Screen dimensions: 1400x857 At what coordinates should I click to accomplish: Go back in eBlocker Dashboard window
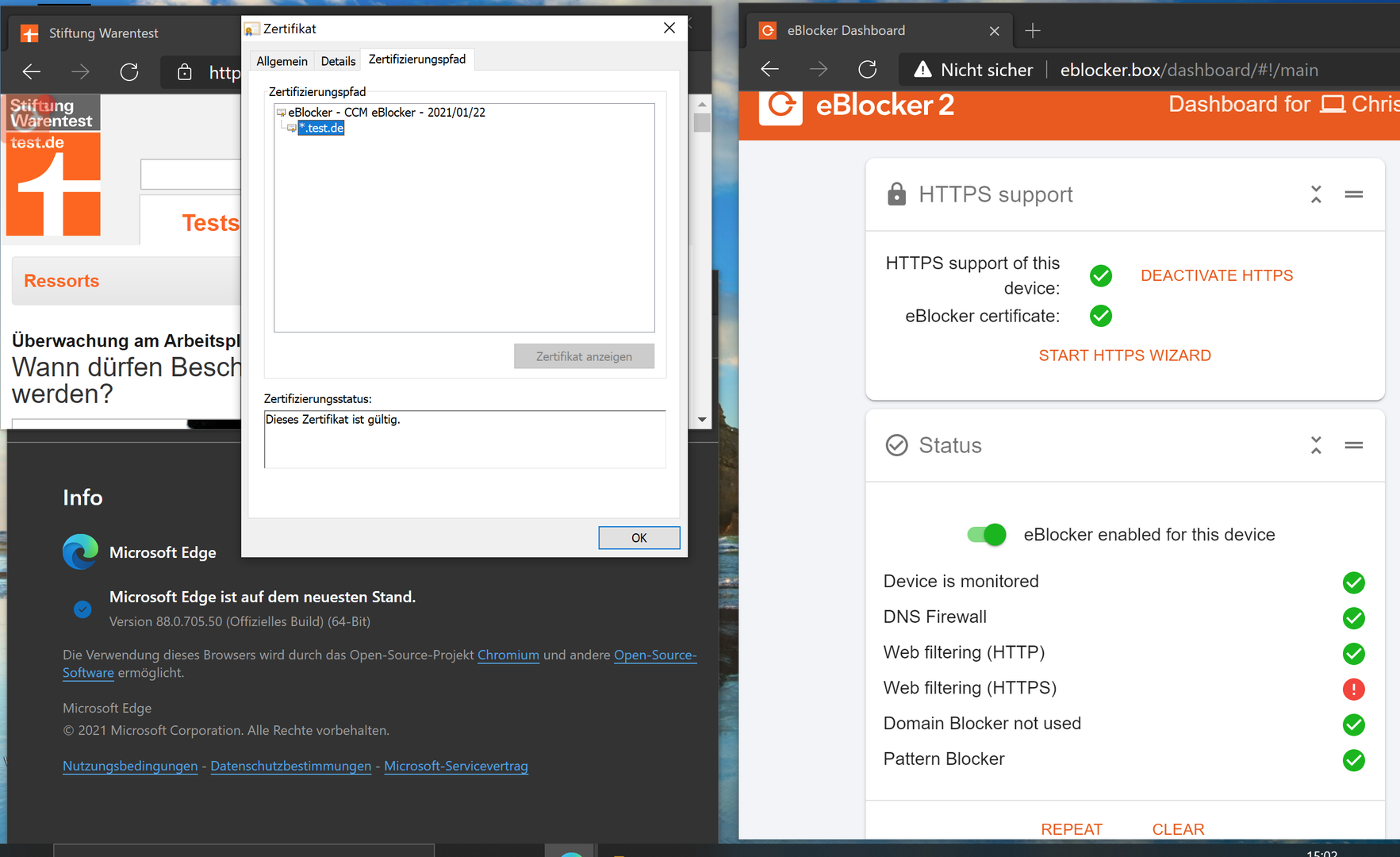(x=769, y=69)
